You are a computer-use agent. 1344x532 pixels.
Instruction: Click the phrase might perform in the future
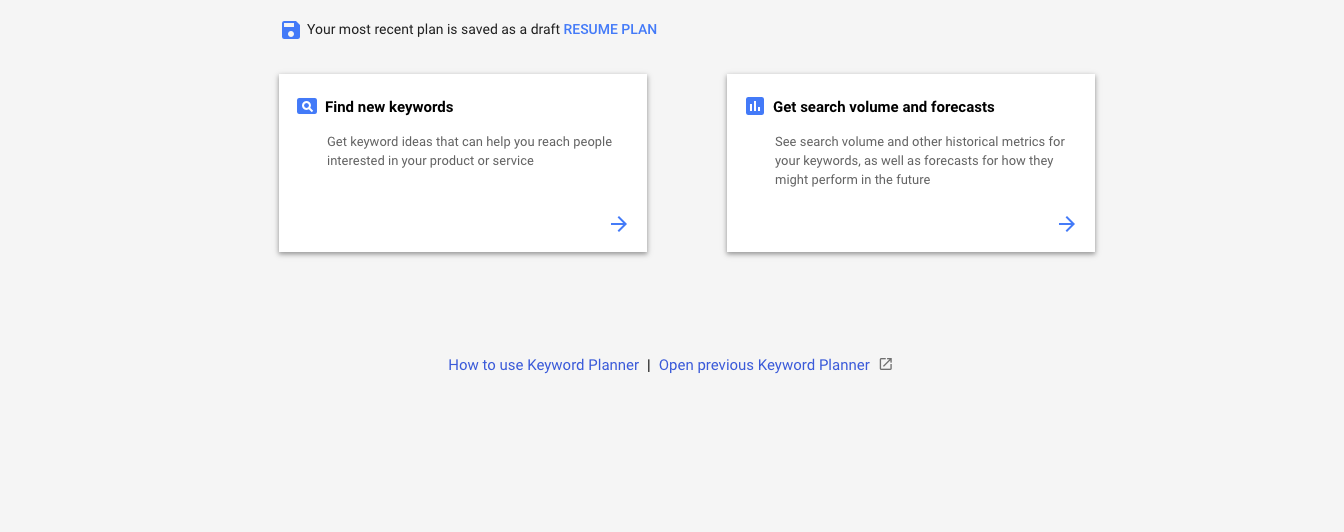coord(853,180)
